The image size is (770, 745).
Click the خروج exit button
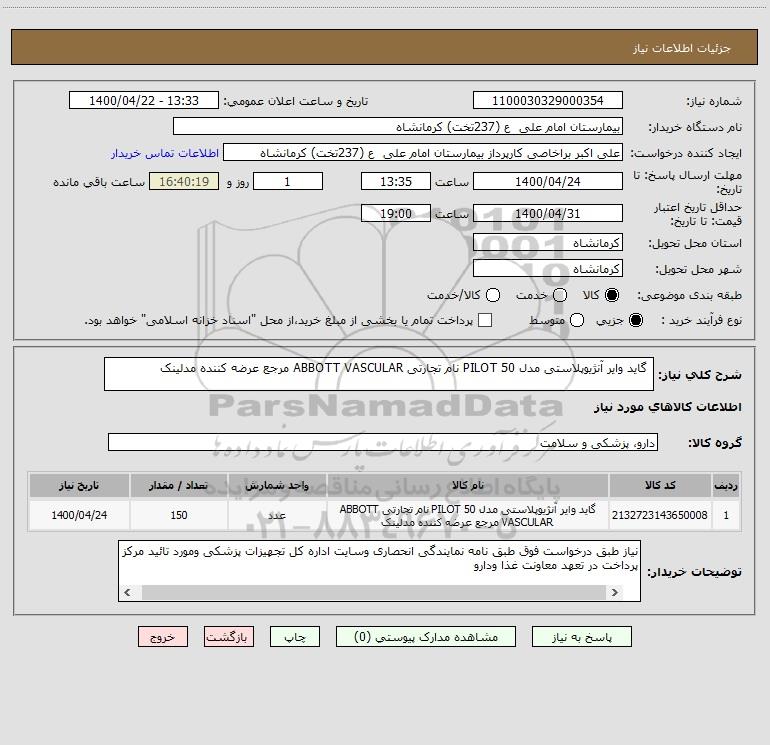(x=163, y=637)
